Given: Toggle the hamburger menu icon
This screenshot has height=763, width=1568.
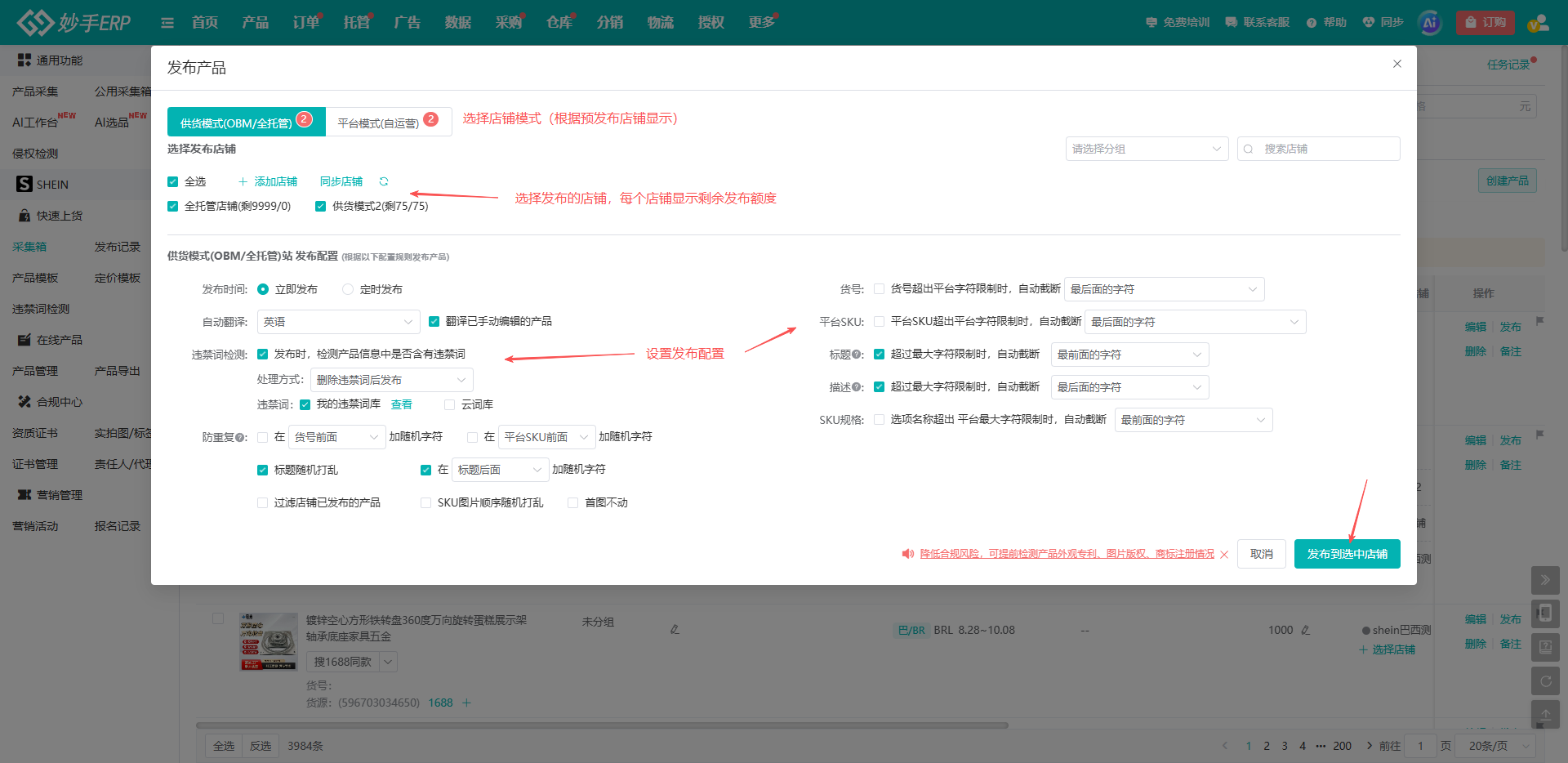Looking at the screenshot, I should click(167, 23).
